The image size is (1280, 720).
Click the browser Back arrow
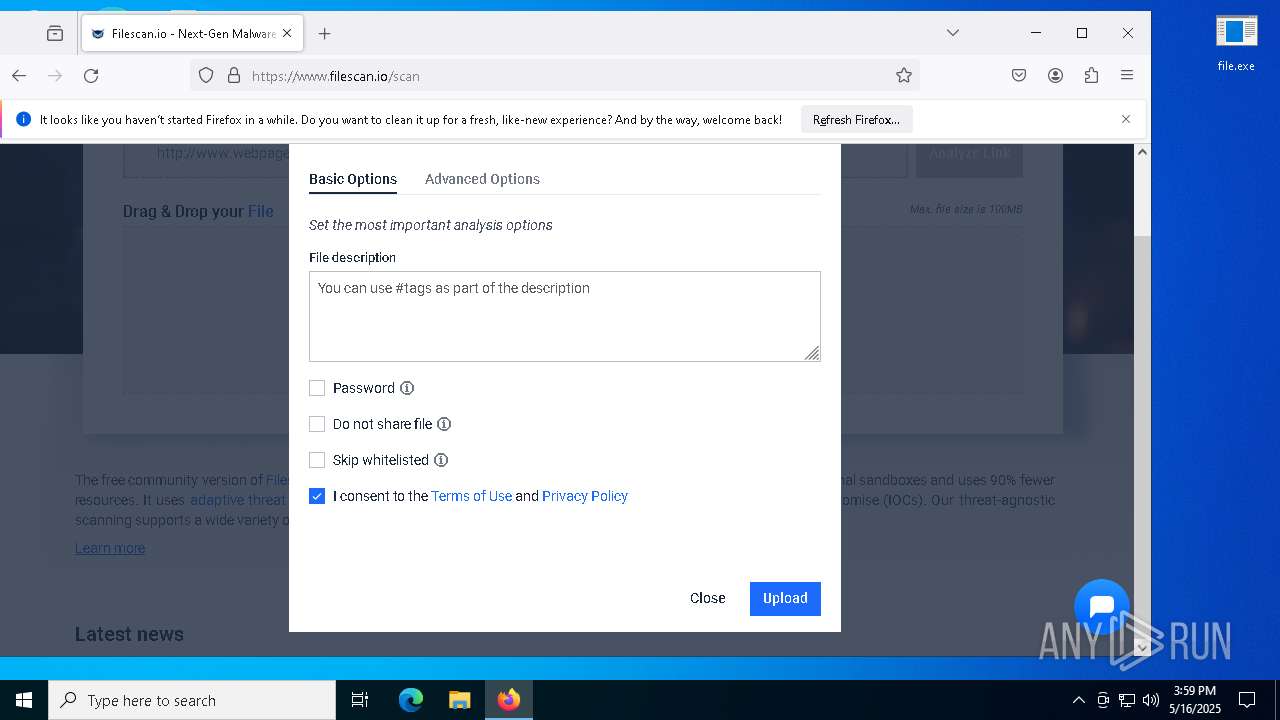pyautogui.click(x=18, y=76)
